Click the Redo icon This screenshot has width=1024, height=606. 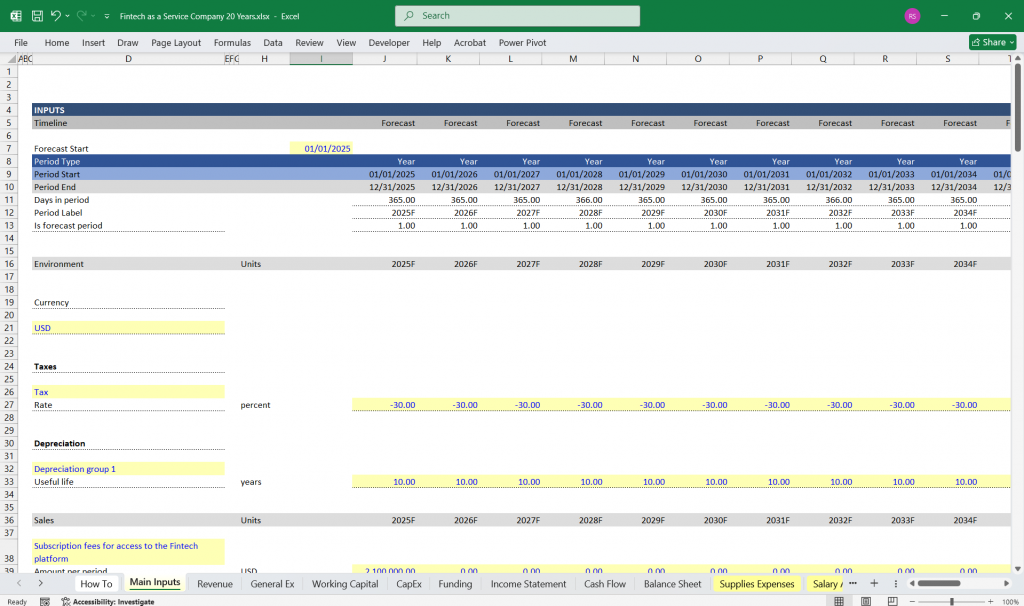[x=80, y=15]
